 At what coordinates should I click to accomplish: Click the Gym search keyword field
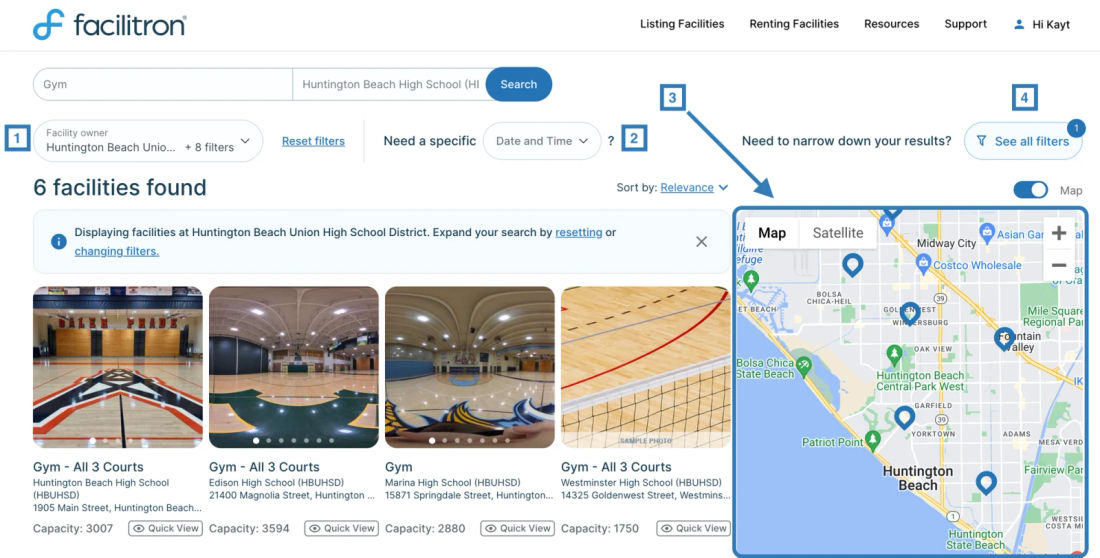coord(163,84)
